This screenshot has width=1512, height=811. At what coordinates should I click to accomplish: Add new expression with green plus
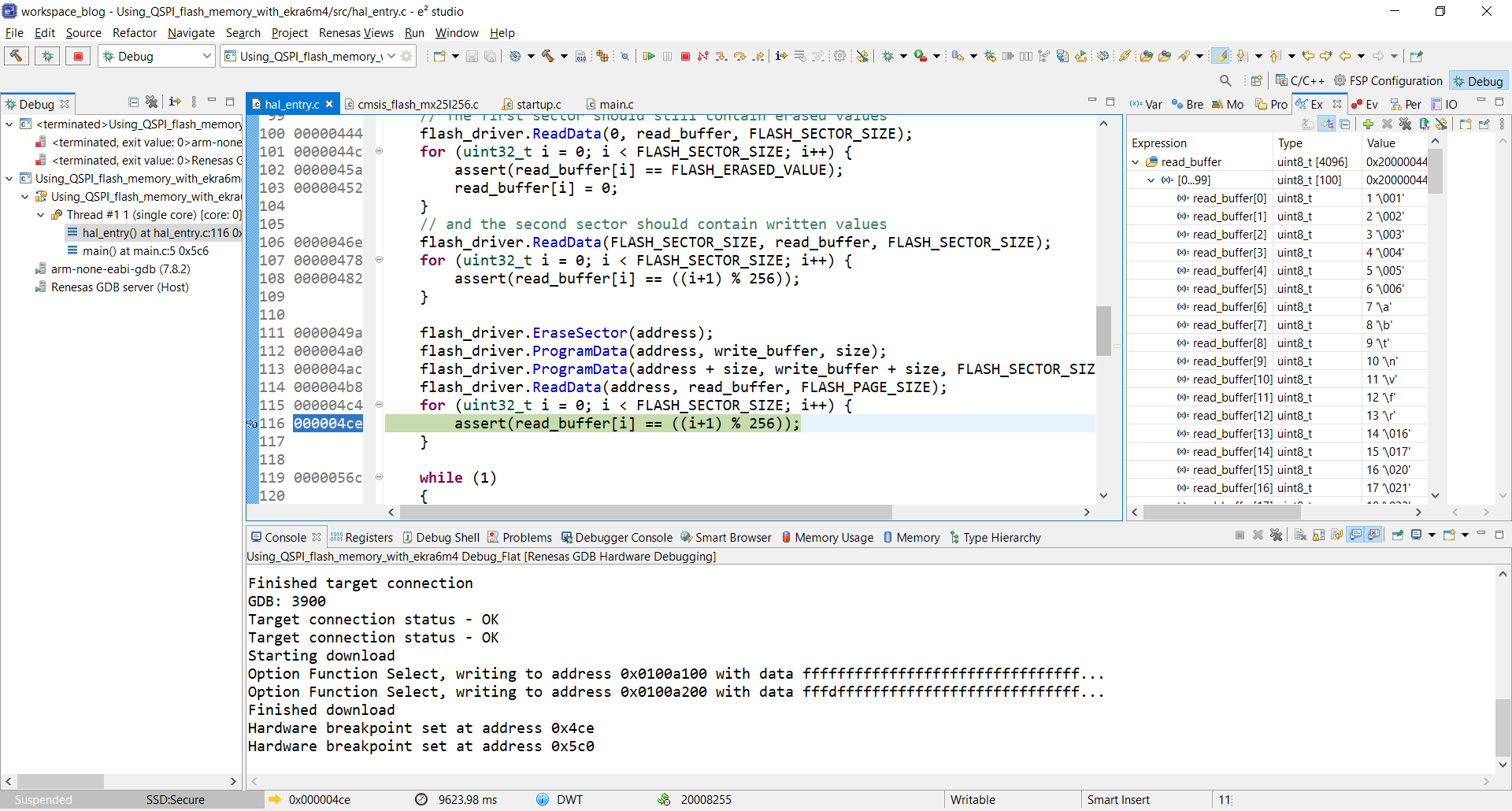(1368, 124)
